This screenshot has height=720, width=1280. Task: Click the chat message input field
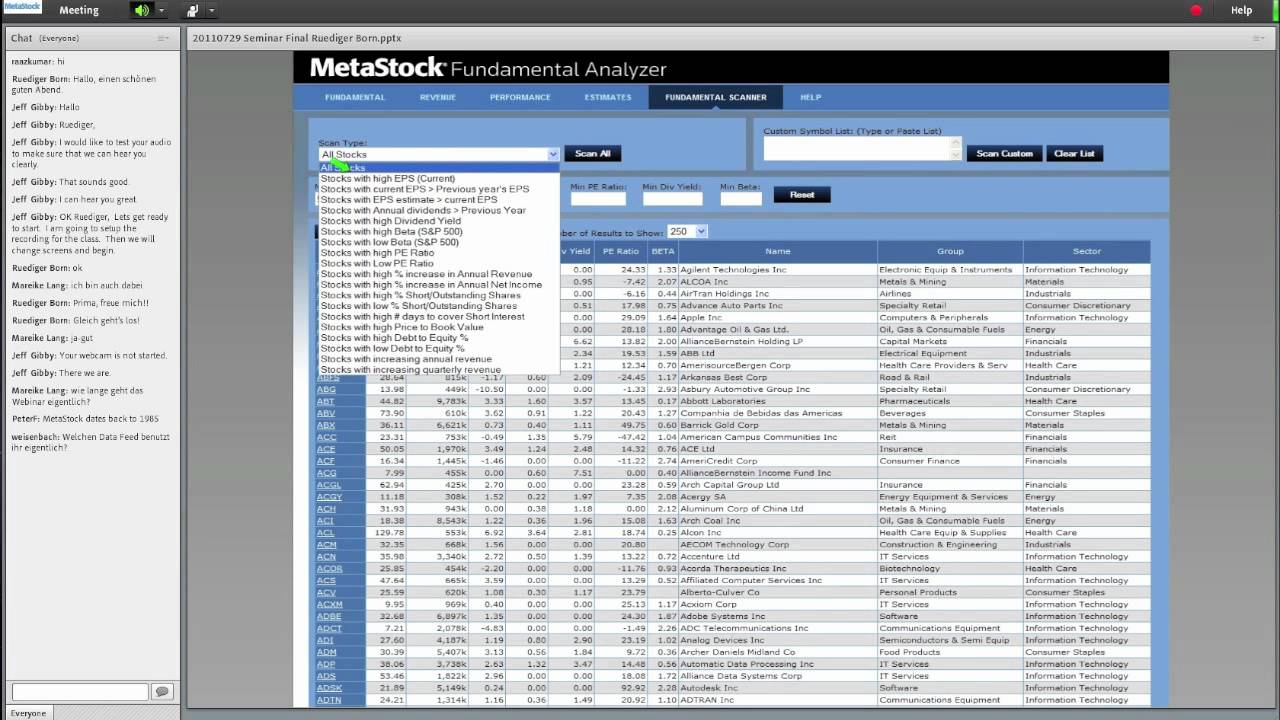pyautogui.click(x=80, y=692)
